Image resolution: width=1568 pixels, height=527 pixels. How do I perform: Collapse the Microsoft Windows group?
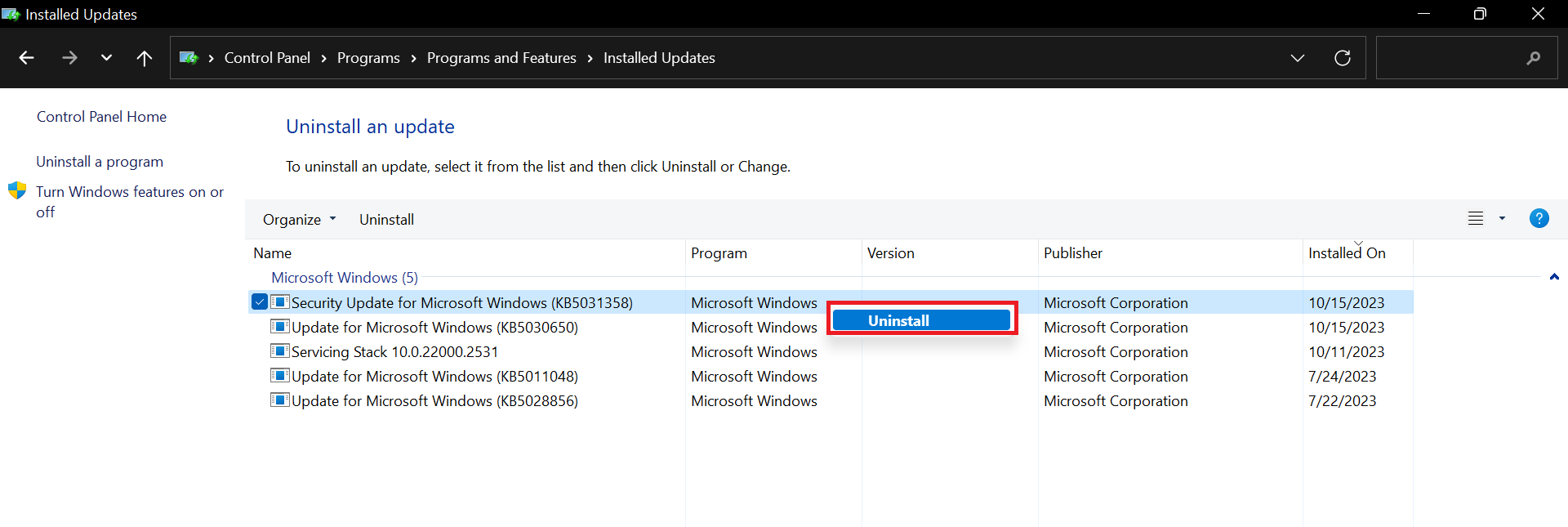point(1554,277)
